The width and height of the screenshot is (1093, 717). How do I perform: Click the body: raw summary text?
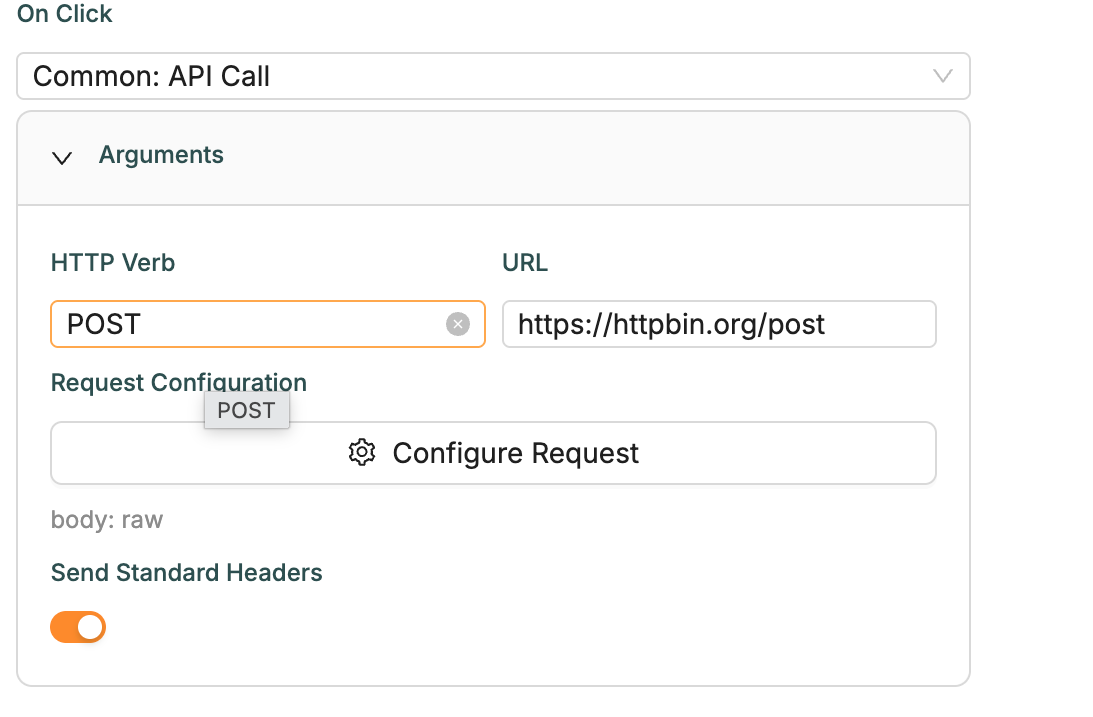(107, 520)
